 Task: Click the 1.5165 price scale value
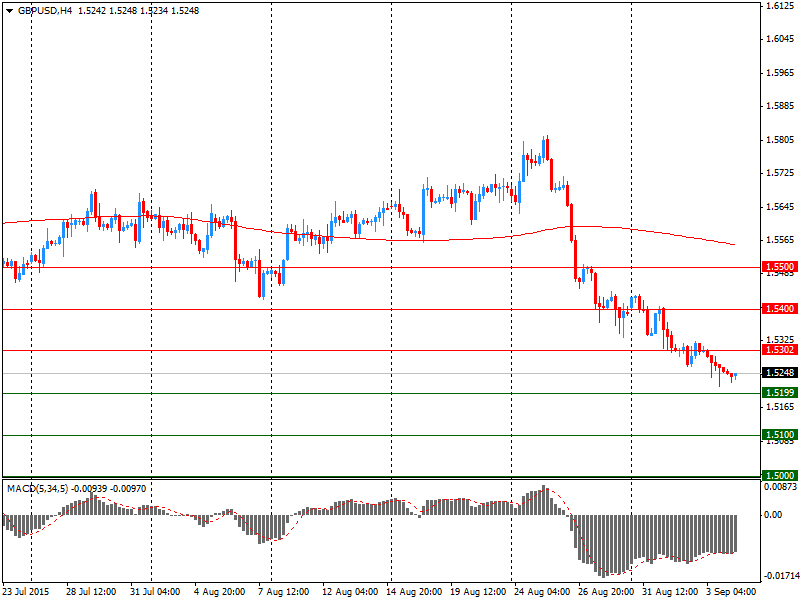click(x=780, y=407)
